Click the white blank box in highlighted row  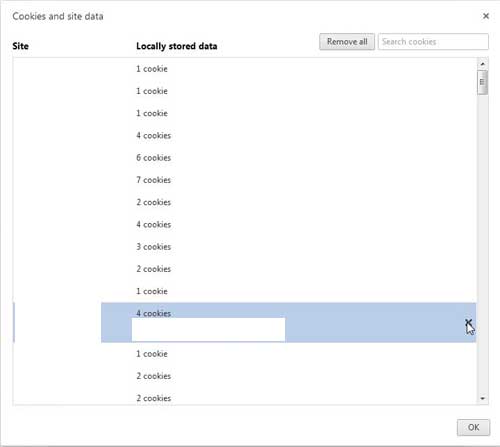click(x=208, y=329)
